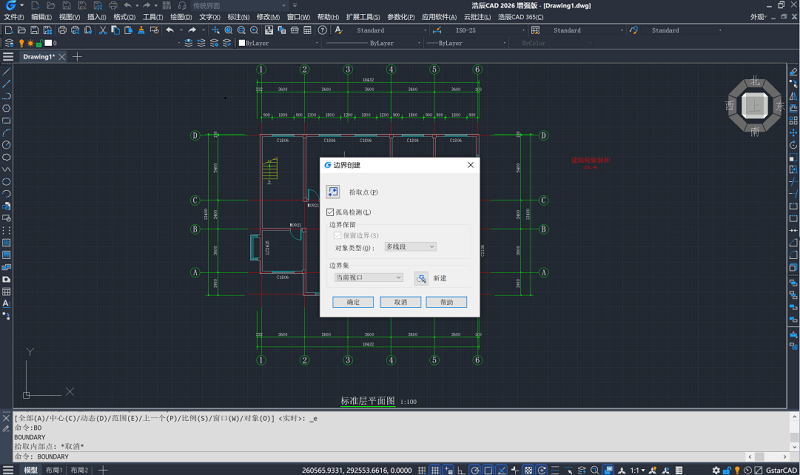
Task: Toggle the 孤岛检测 island detection checkbox
Action: point(331,212)
